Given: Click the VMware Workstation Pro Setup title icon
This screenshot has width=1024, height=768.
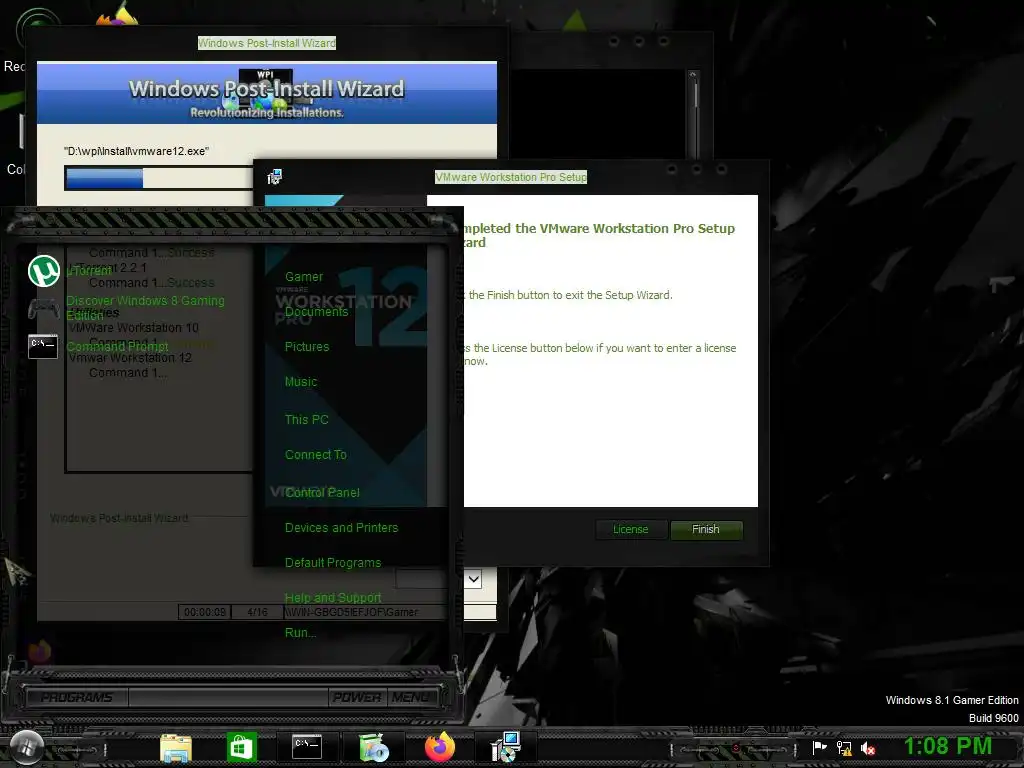Looking at the screenshot, I should [275, 176].
